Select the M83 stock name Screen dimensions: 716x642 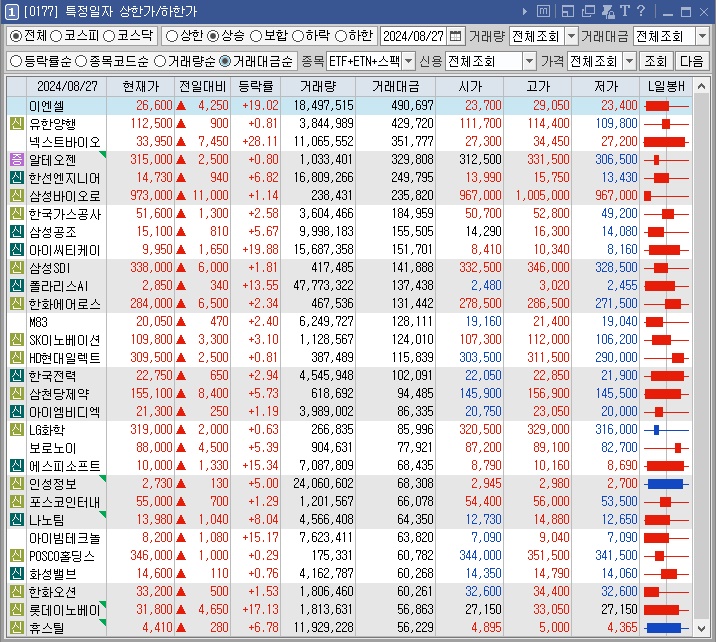coord(38,322)
